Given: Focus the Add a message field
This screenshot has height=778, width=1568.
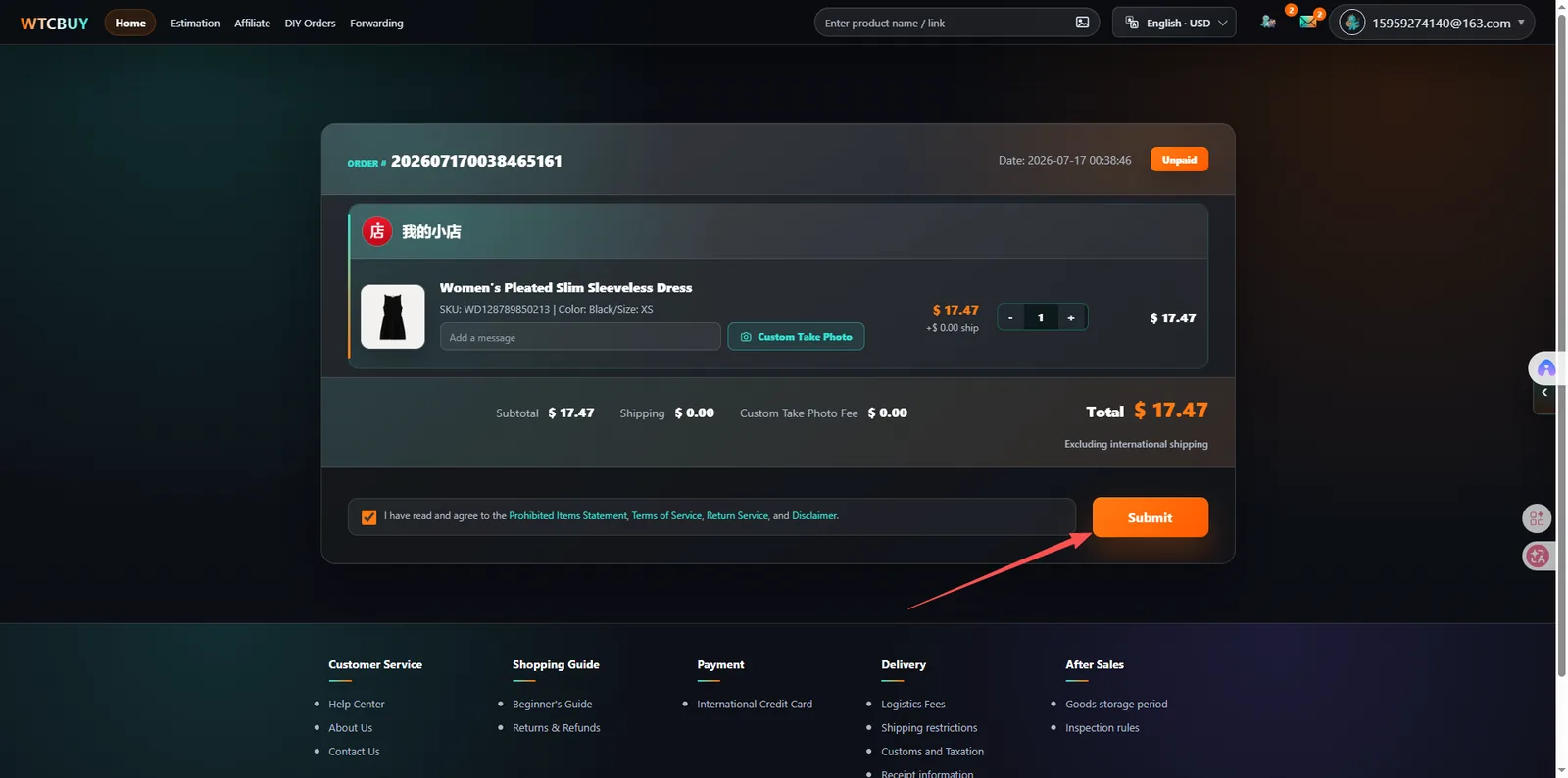Looking at the screenshot, I should [x=580, y=337].
